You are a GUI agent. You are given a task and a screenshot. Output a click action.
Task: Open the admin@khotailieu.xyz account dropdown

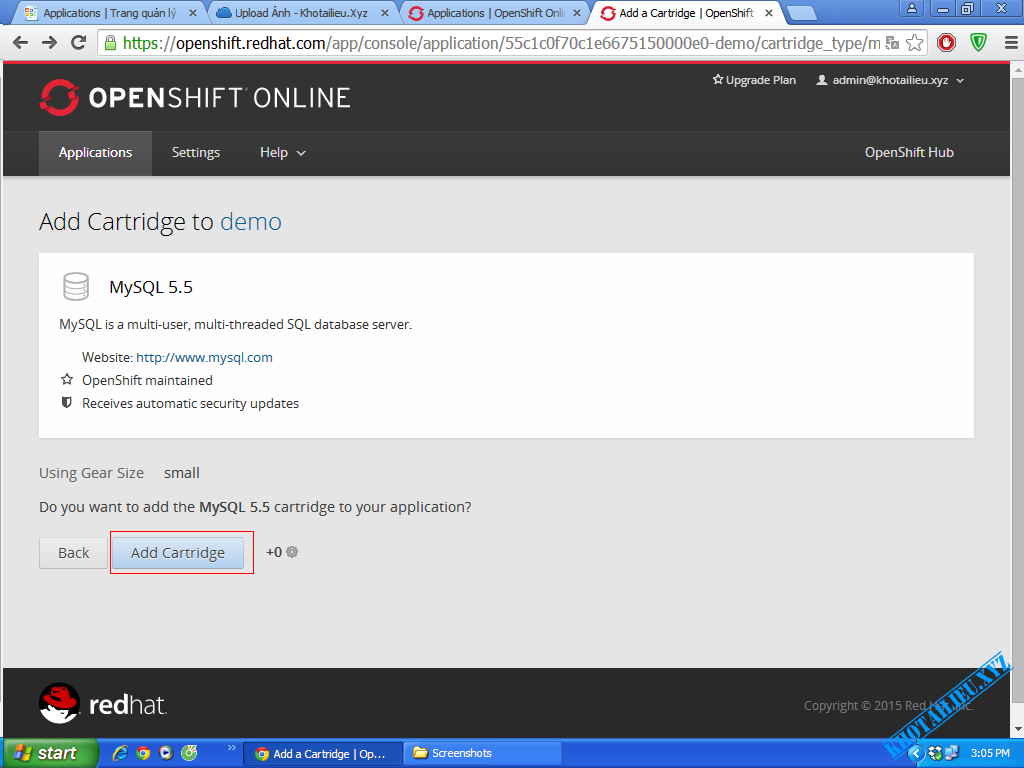click(x=890, y=80)
